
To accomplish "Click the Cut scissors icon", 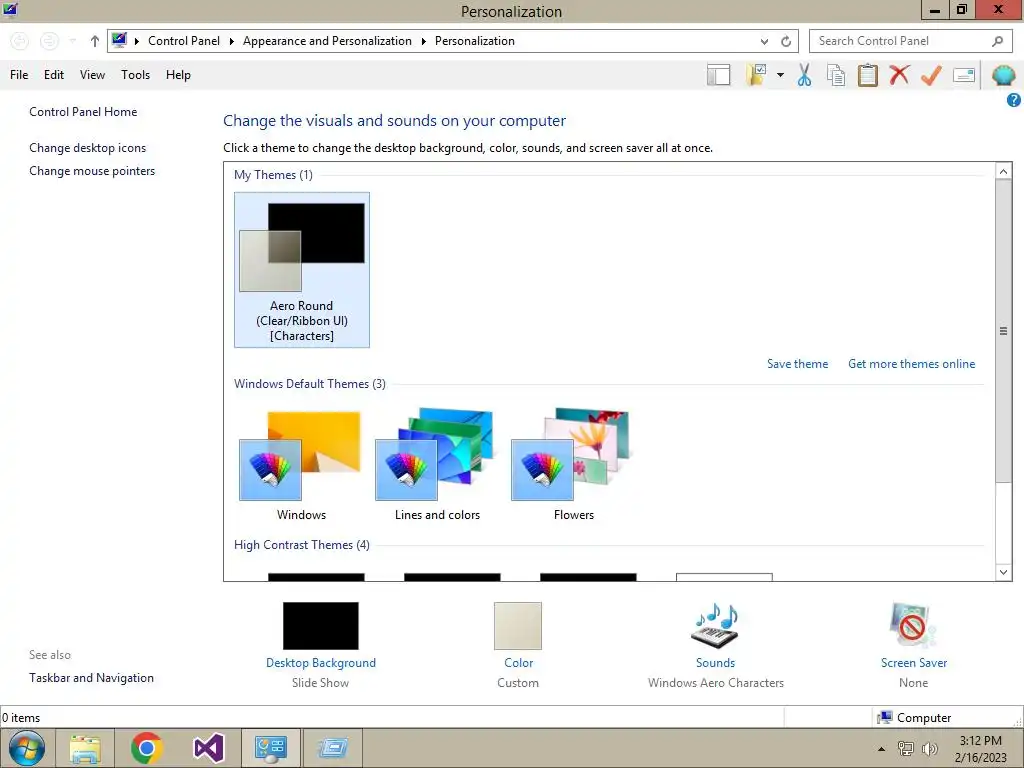I will click(x=804, y=75).
